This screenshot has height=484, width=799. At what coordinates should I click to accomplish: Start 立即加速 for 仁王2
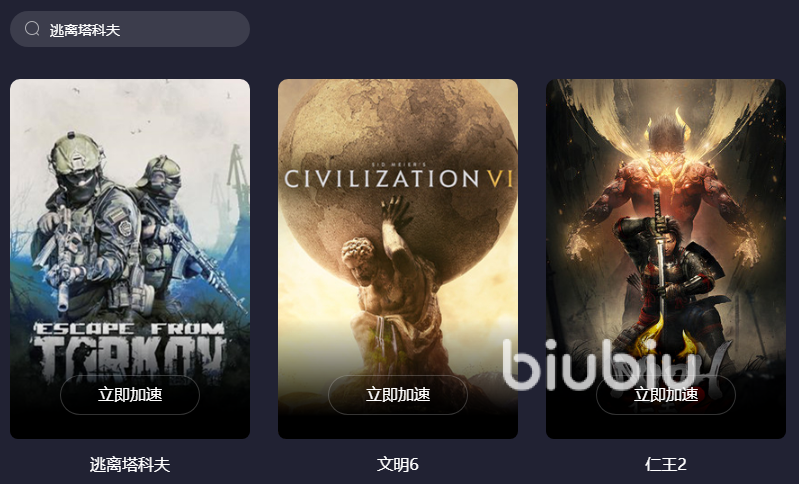pos(666,395)
